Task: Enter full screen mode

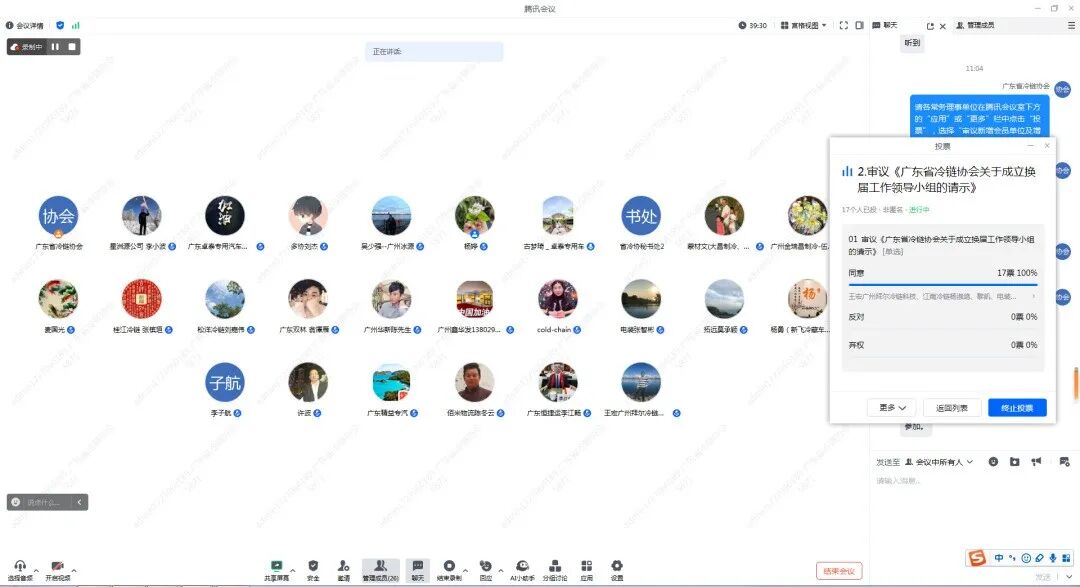Action: [844, 25]
